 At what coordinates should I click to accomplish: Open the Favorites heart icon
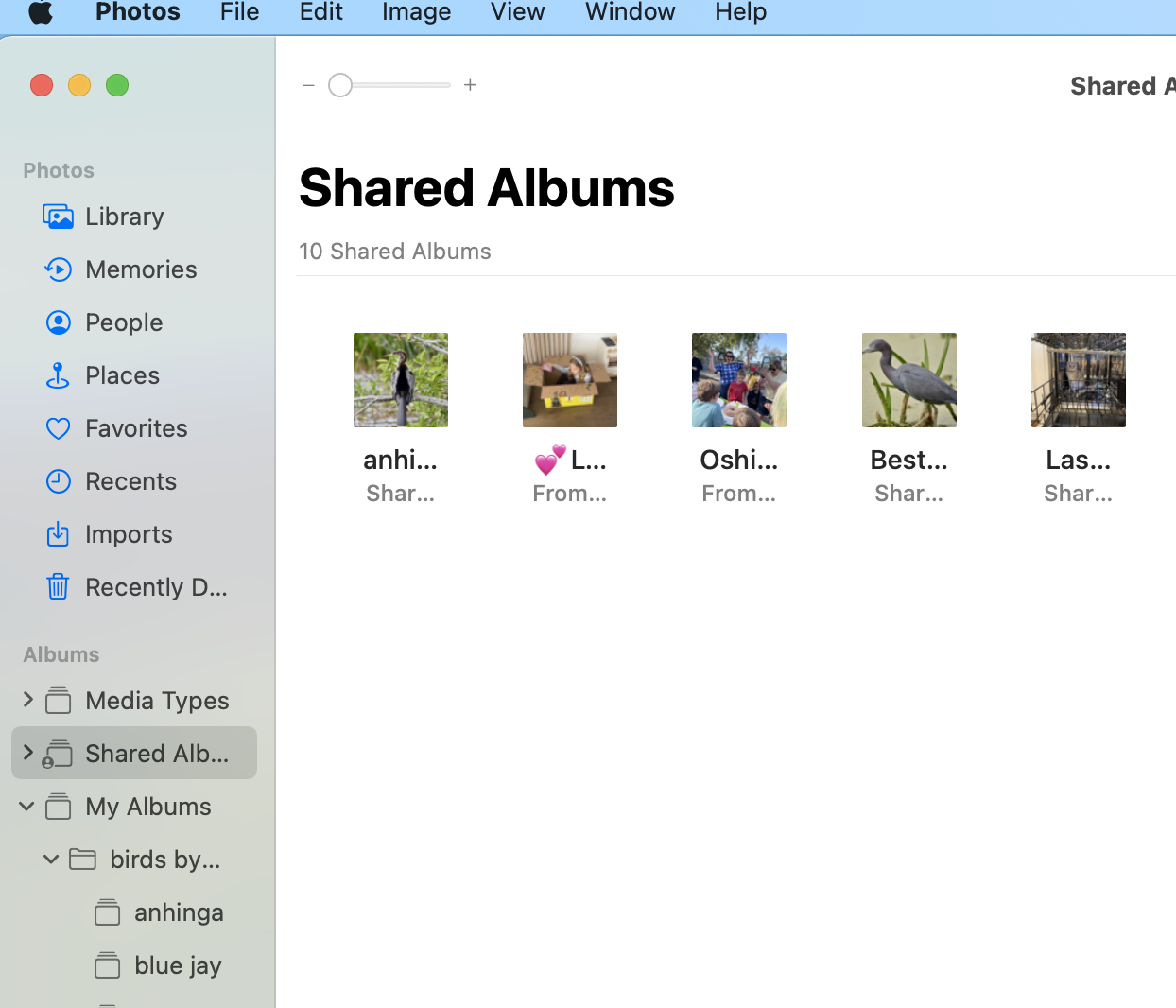(x=58, y=428)
